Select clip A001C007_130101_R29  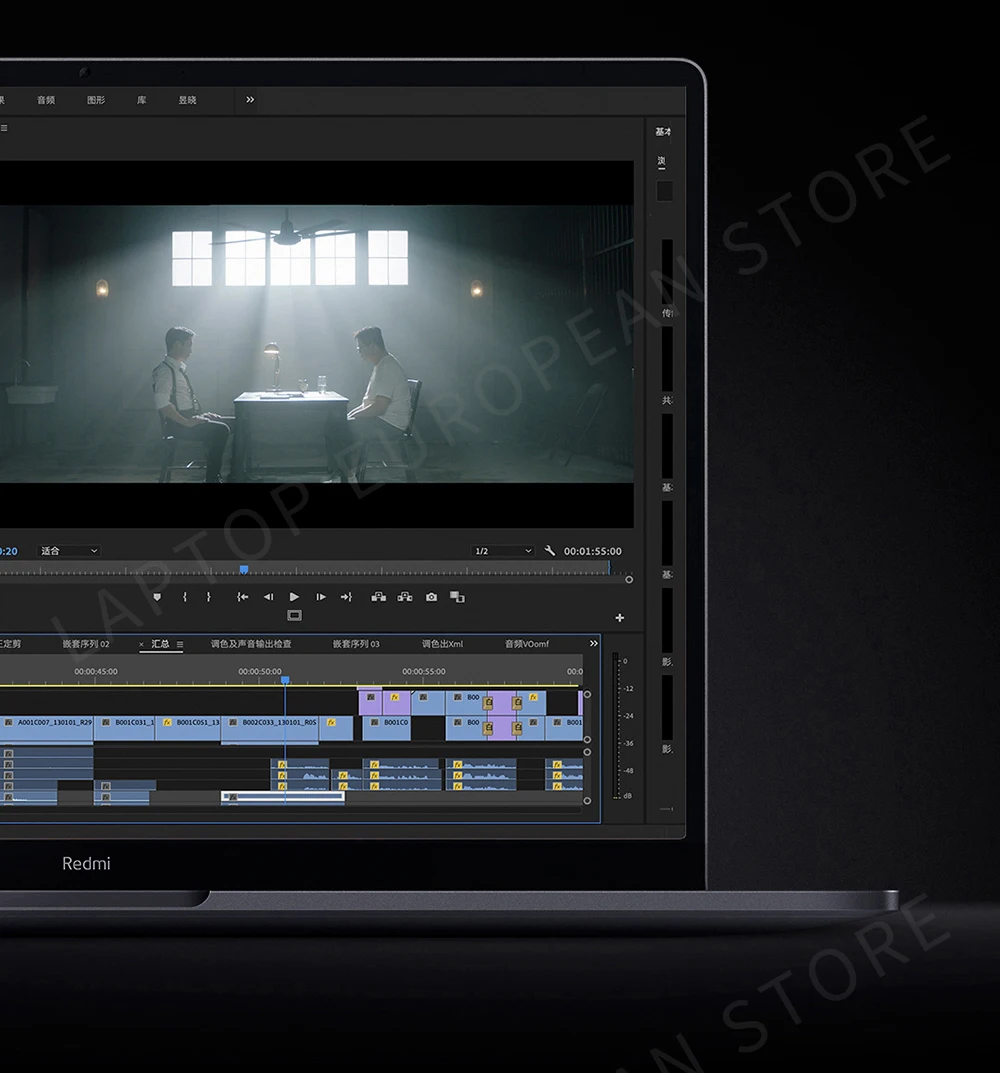[47, 727]
